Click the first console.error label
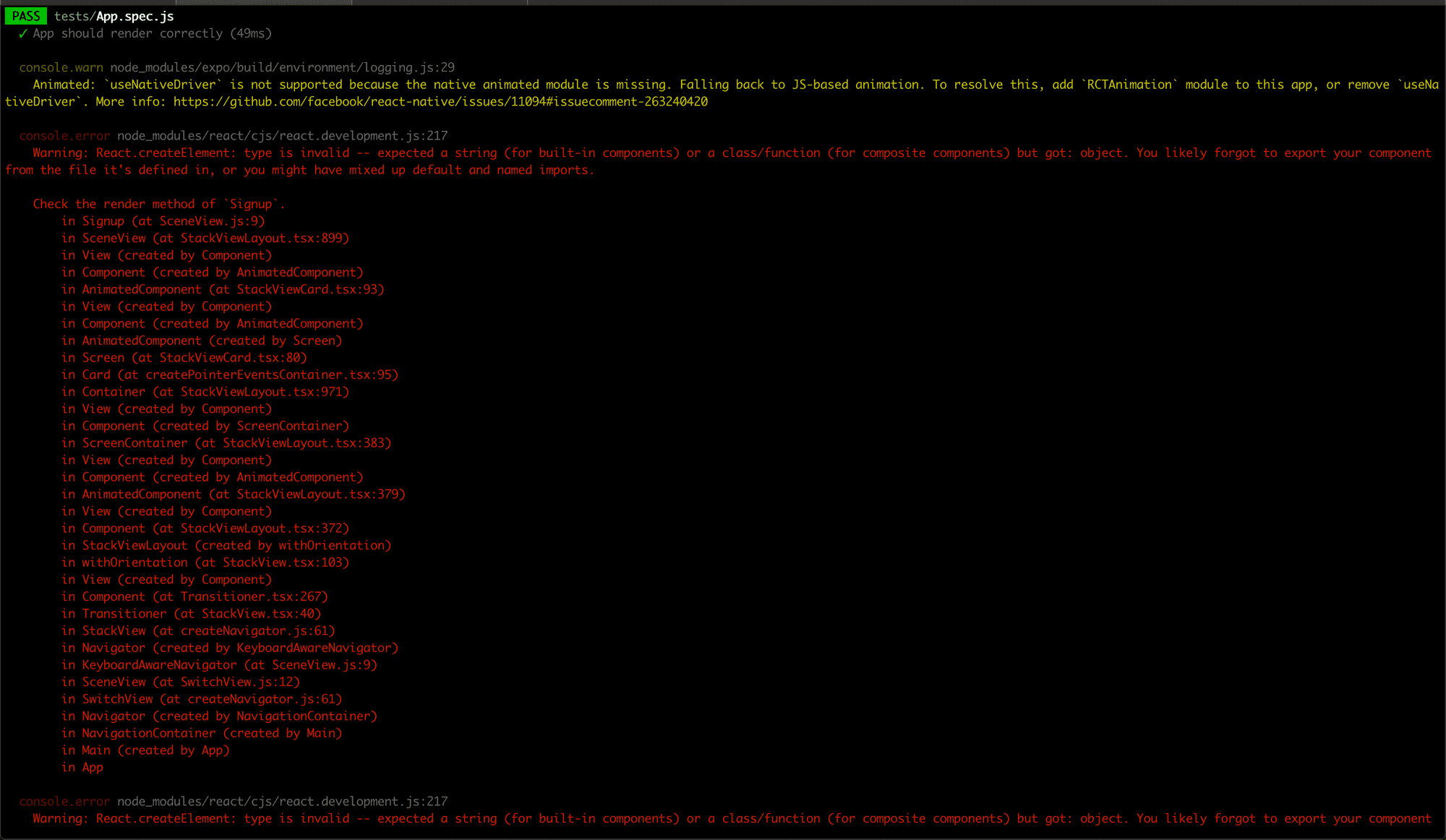This screenshot has height=840, width=1446. [64, 136]
